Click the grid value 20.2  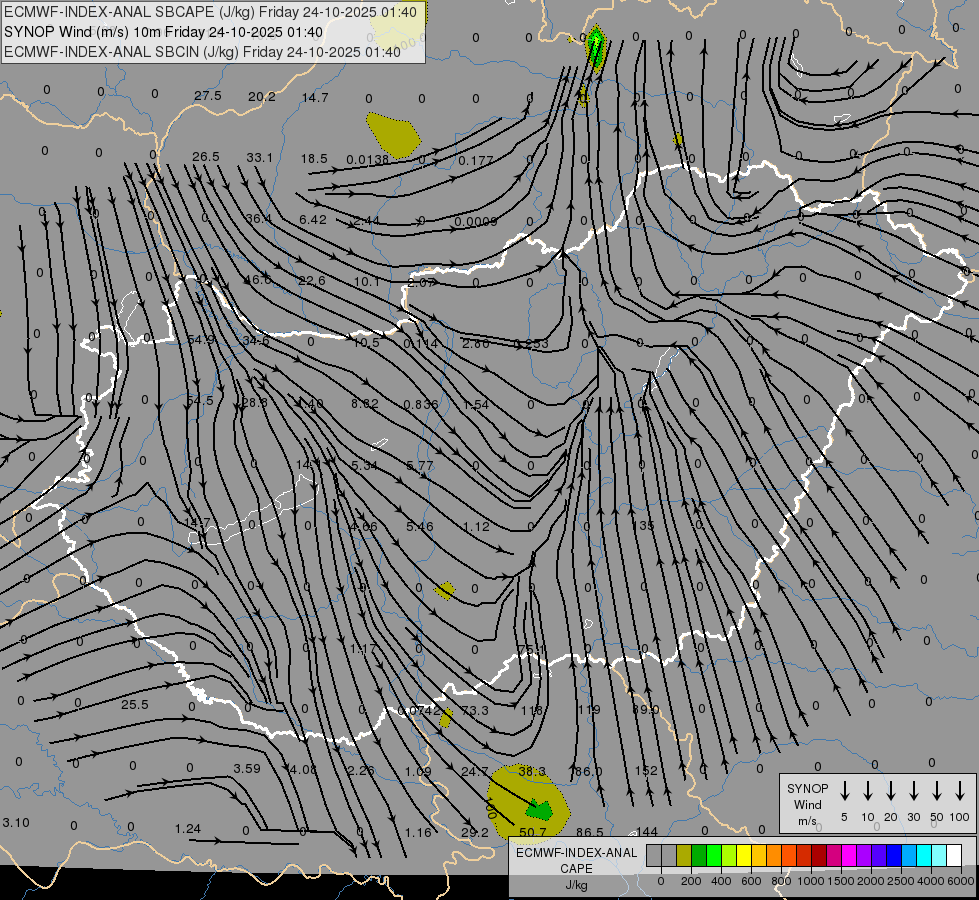(262, 96)
